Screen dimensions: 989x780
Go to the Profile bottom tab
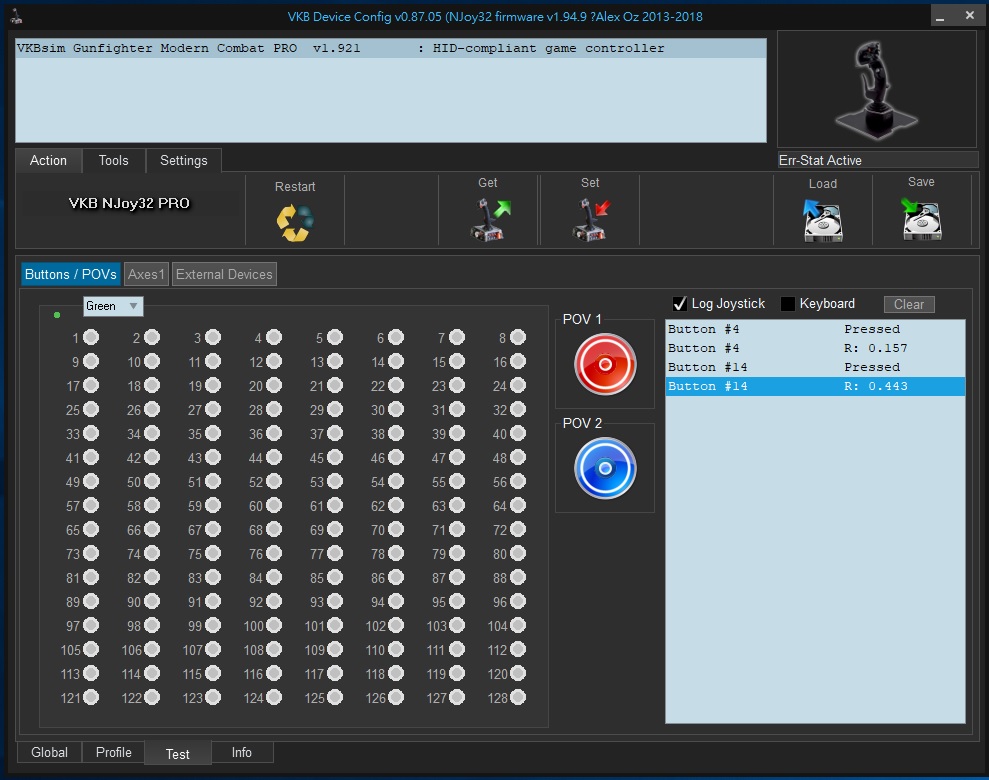(114, 752)
